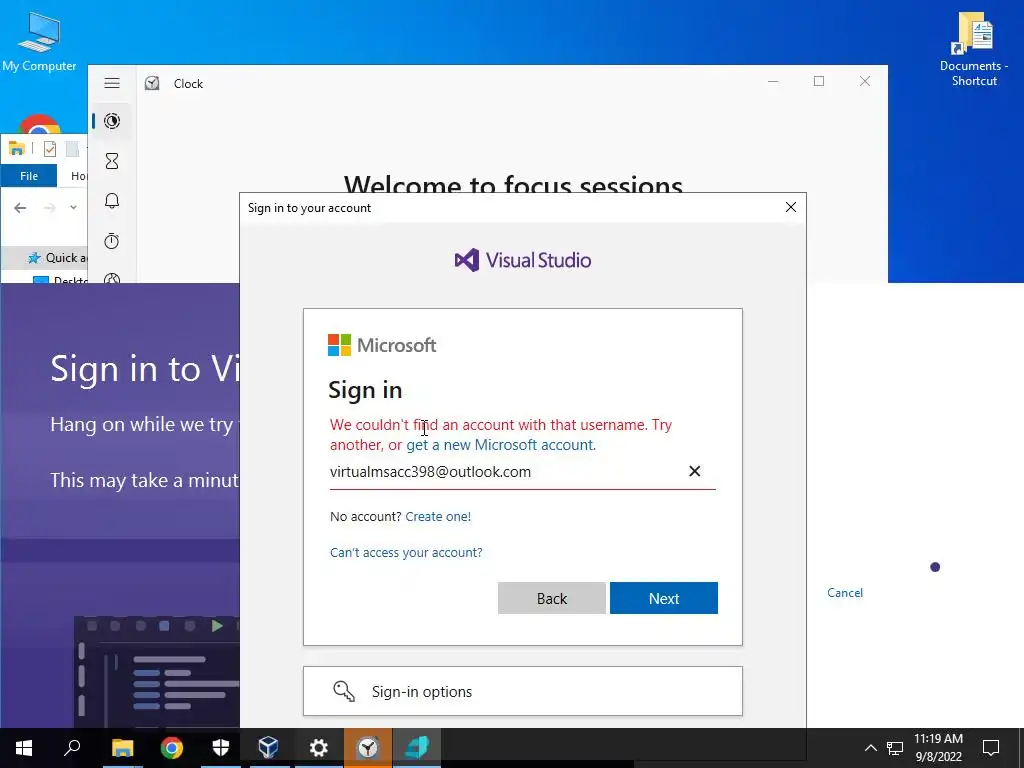Click the Back button in sign-in form
The image size is (1024, 768).
(552, 598)
